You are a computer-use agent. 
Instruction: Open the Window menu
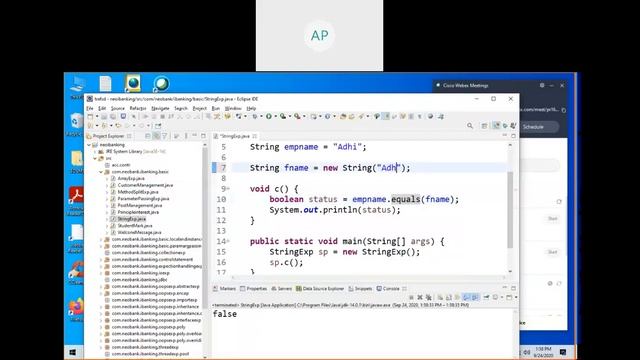point(233,108)
